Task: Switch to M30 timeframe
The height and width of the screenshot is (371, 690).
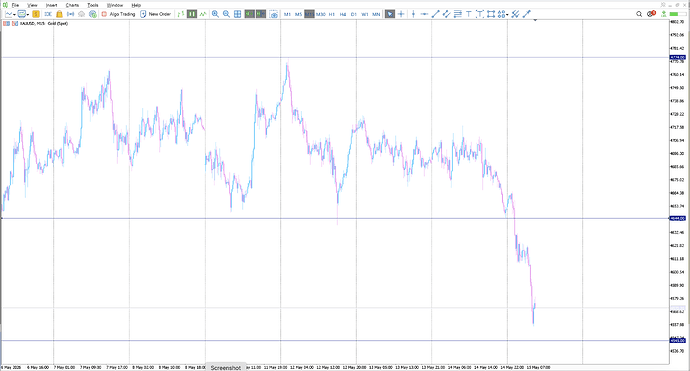Action: coord(321,14)
